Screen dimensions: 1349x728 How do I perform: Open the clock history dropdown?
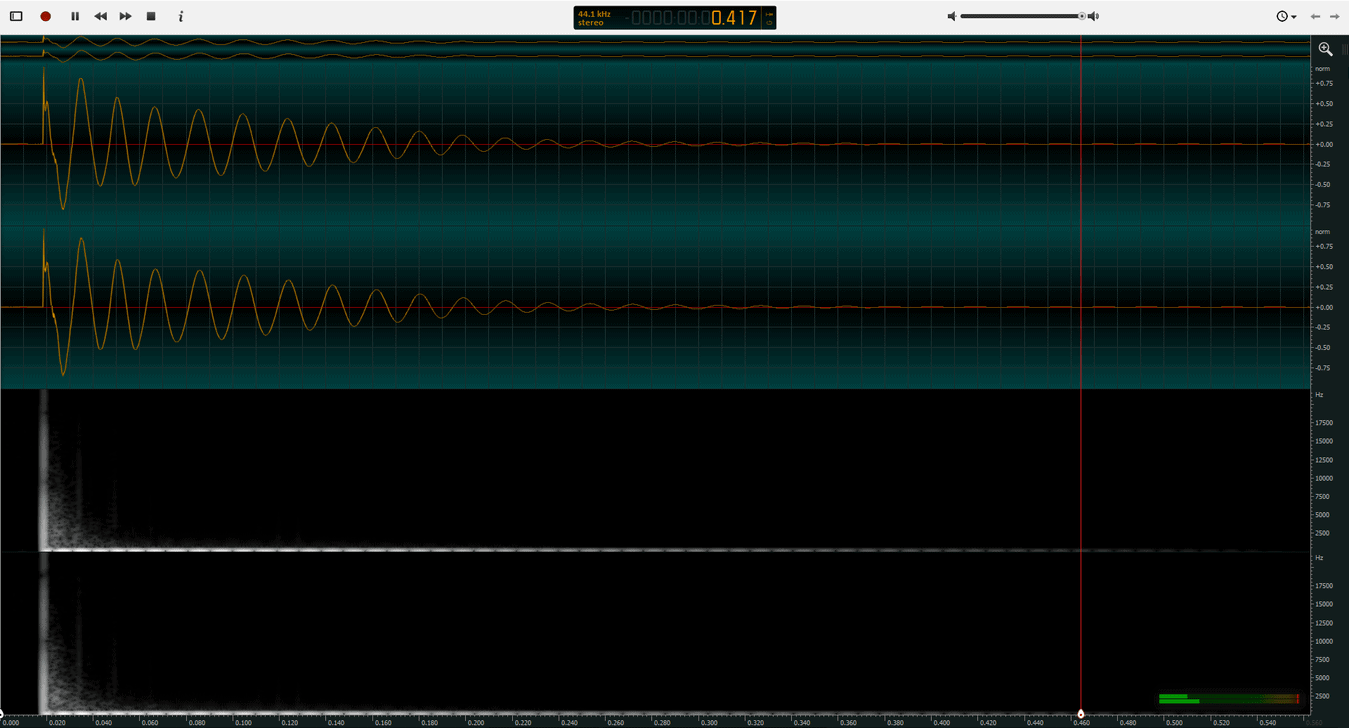1286,16
